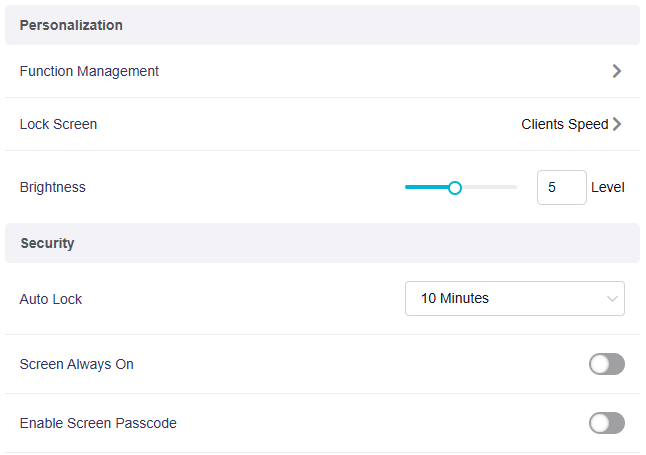Click the filled blue part of Brightness slider

427,187
